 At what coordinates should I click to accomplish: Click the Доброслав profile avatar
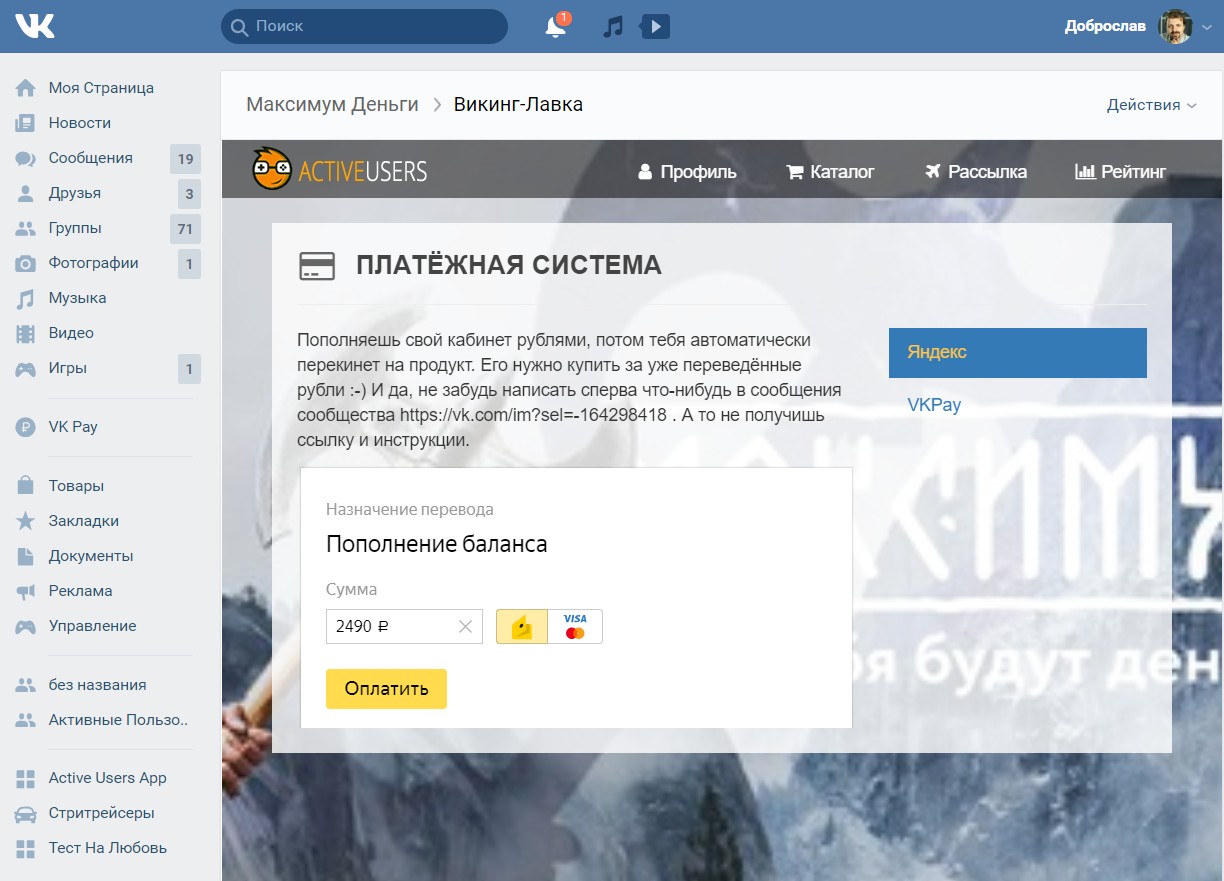tap(1176, 27)
